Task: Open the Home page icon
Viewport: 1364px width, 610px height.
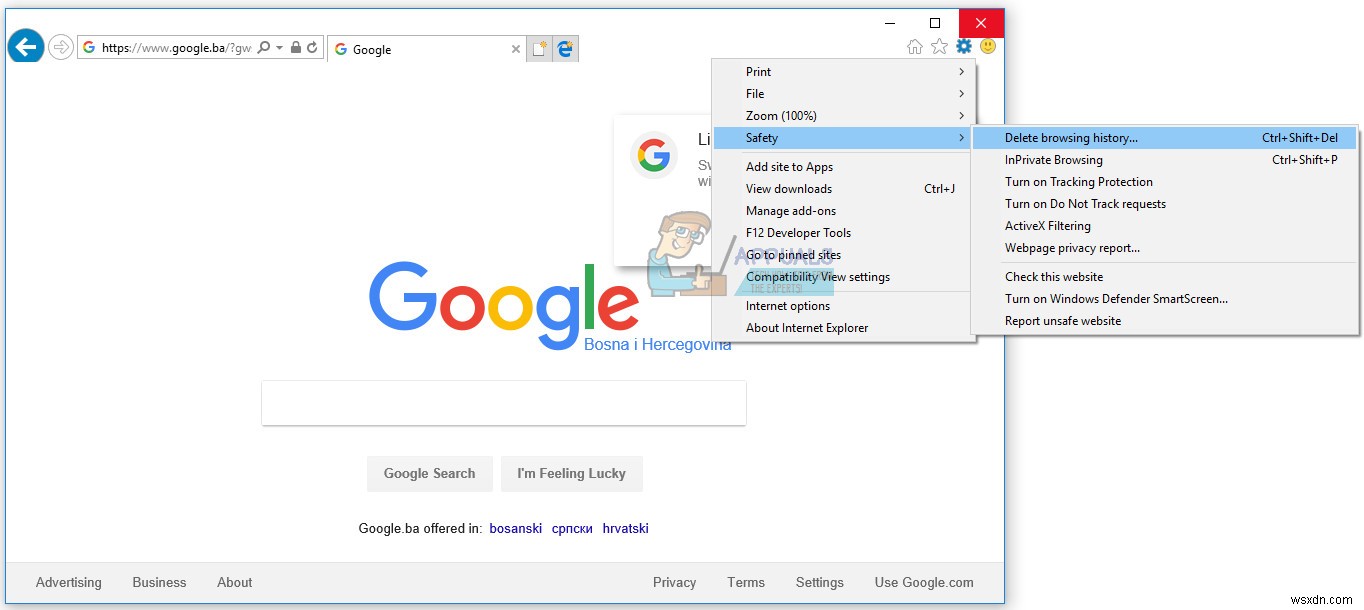Action: (914, 46)
